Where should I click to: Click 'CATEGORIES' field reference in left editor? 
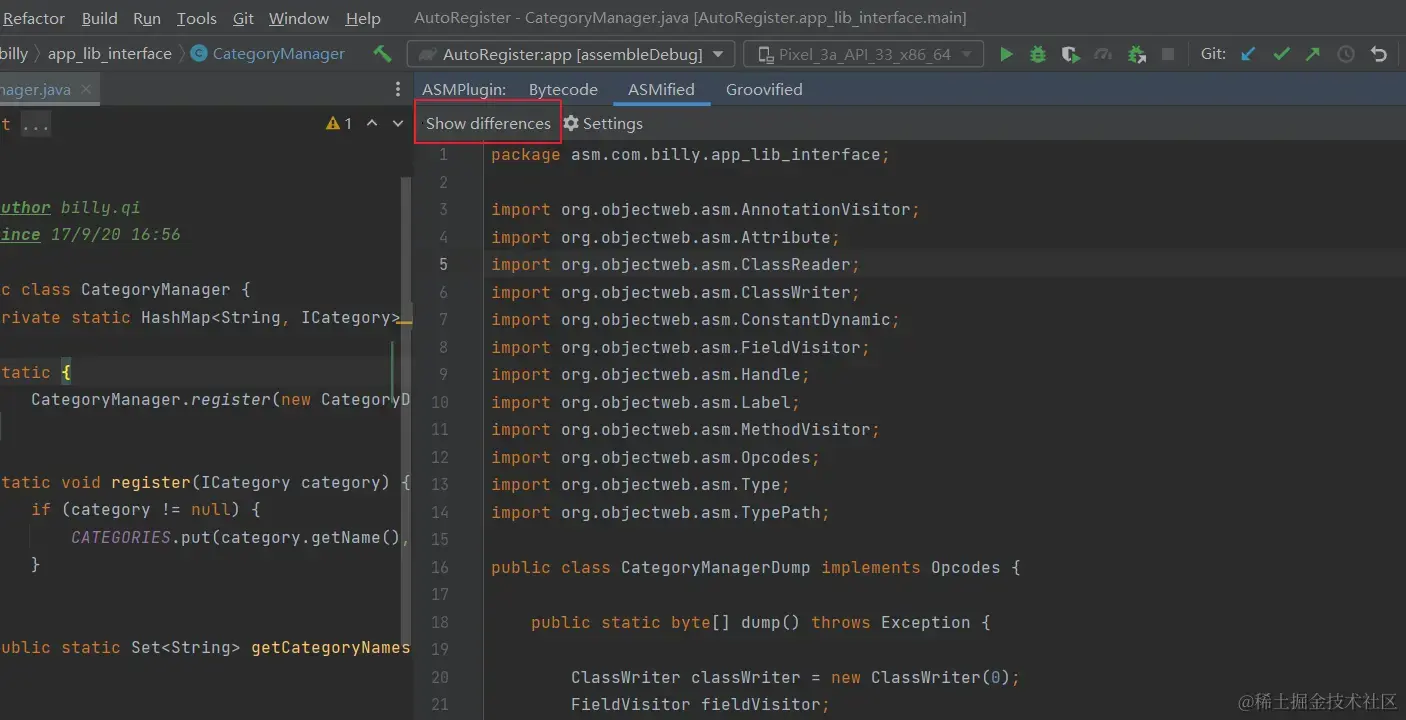(x=121, y=538)
